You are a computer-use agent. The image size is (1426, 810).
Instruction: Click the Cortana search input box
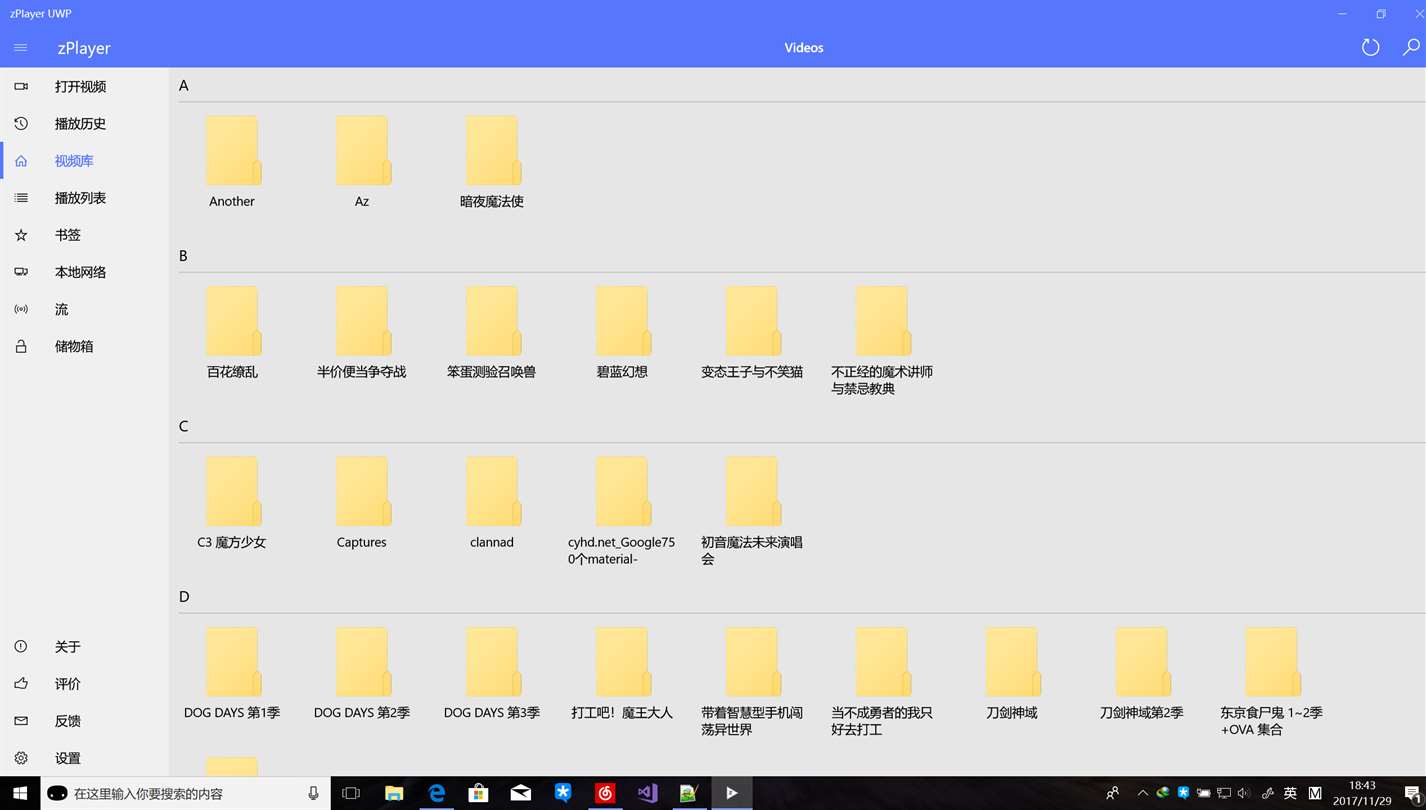click(x=185, y=793)
